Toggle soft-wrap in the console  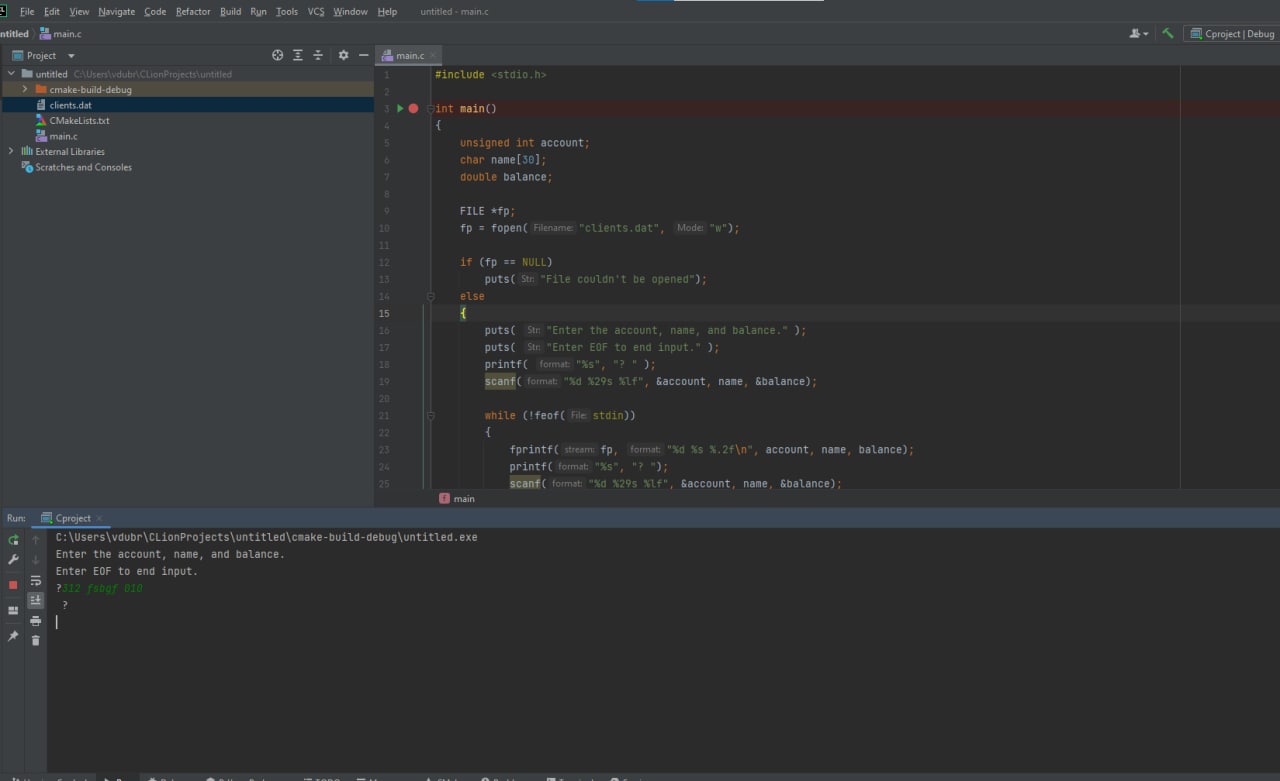pos(36,580)
